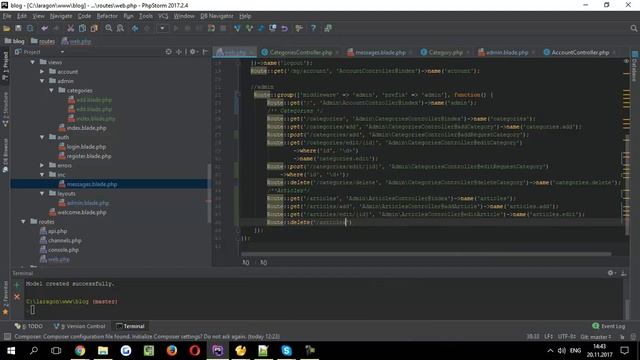Click the Help question mark icon

(313, 28)
